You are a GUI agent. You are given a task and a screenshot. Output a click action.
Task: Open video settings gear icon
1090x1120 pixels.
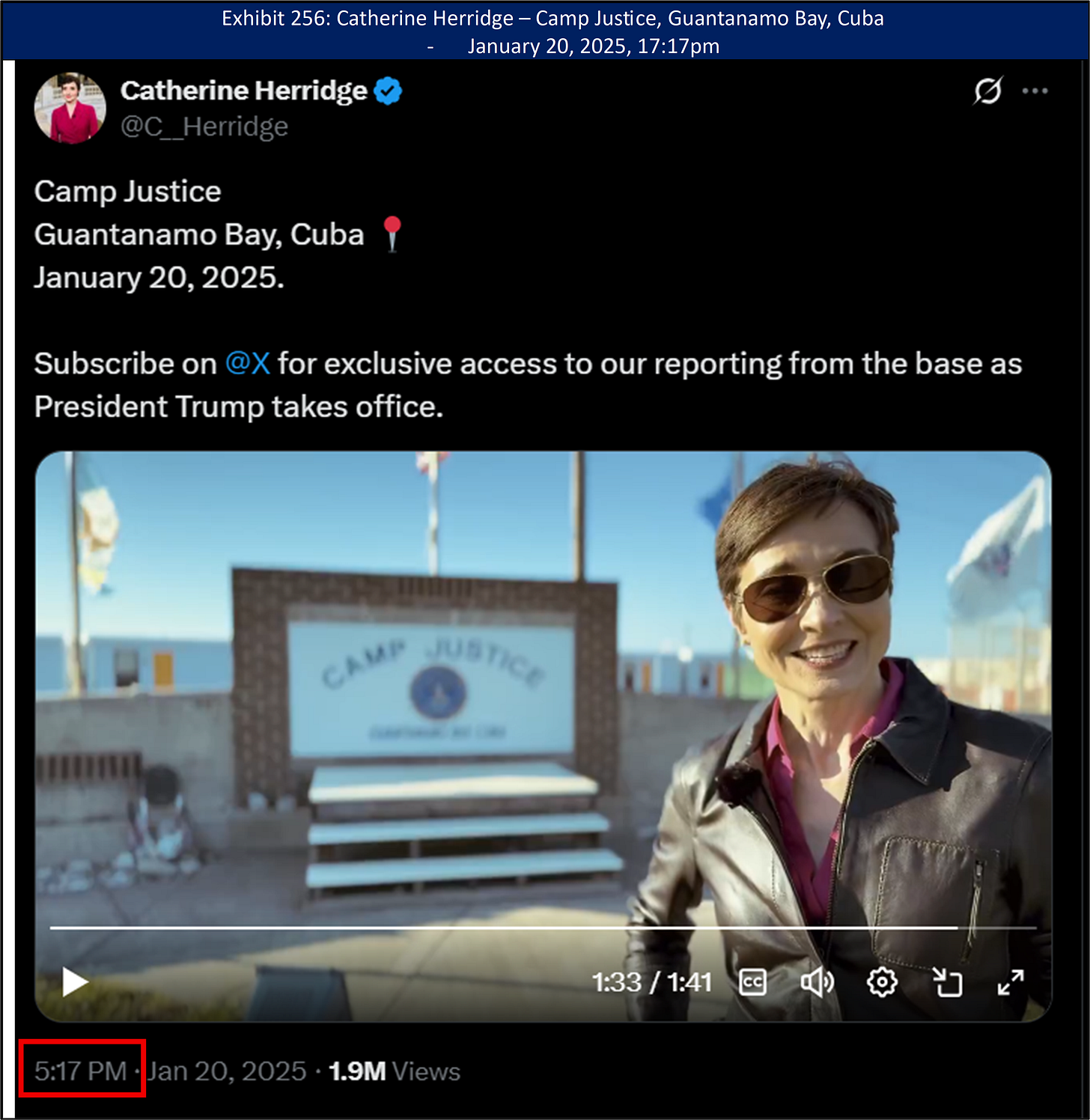(882, 982)
